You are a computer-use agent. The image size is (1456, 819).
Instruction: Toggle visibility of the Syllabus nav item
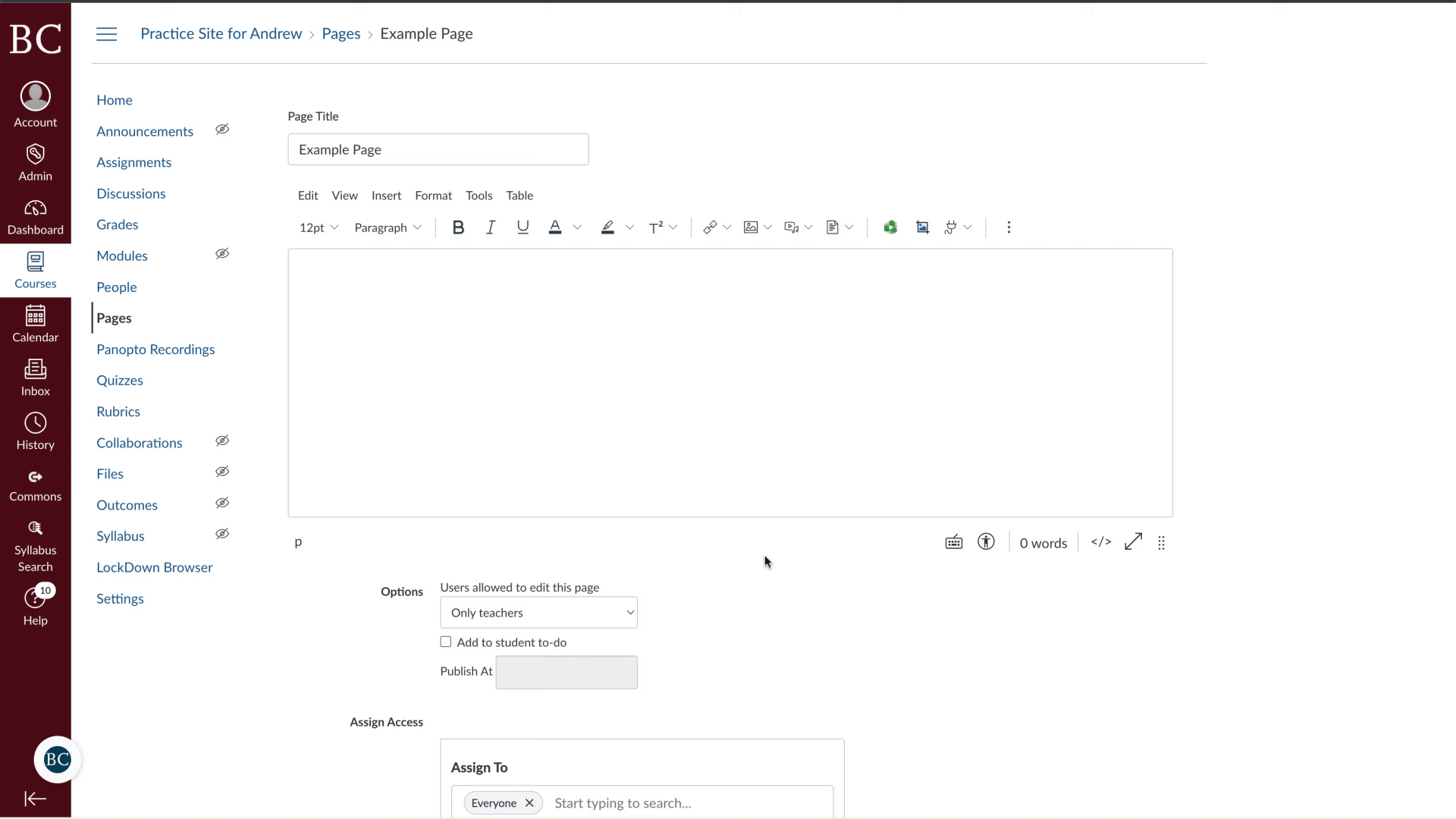coord(222,534)
